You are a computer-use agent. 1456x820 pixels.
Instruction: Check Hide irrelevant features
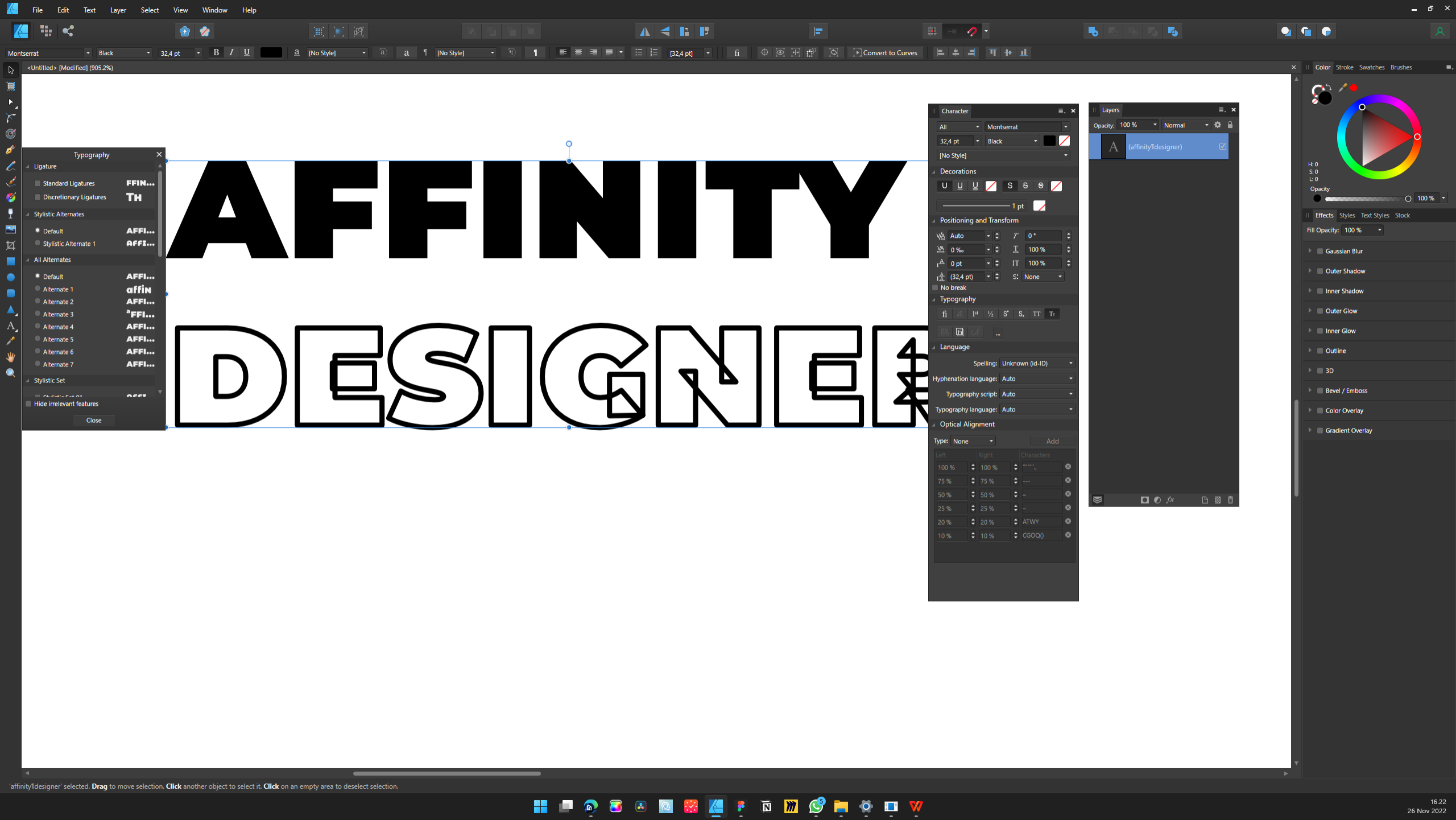coord(28,403)
